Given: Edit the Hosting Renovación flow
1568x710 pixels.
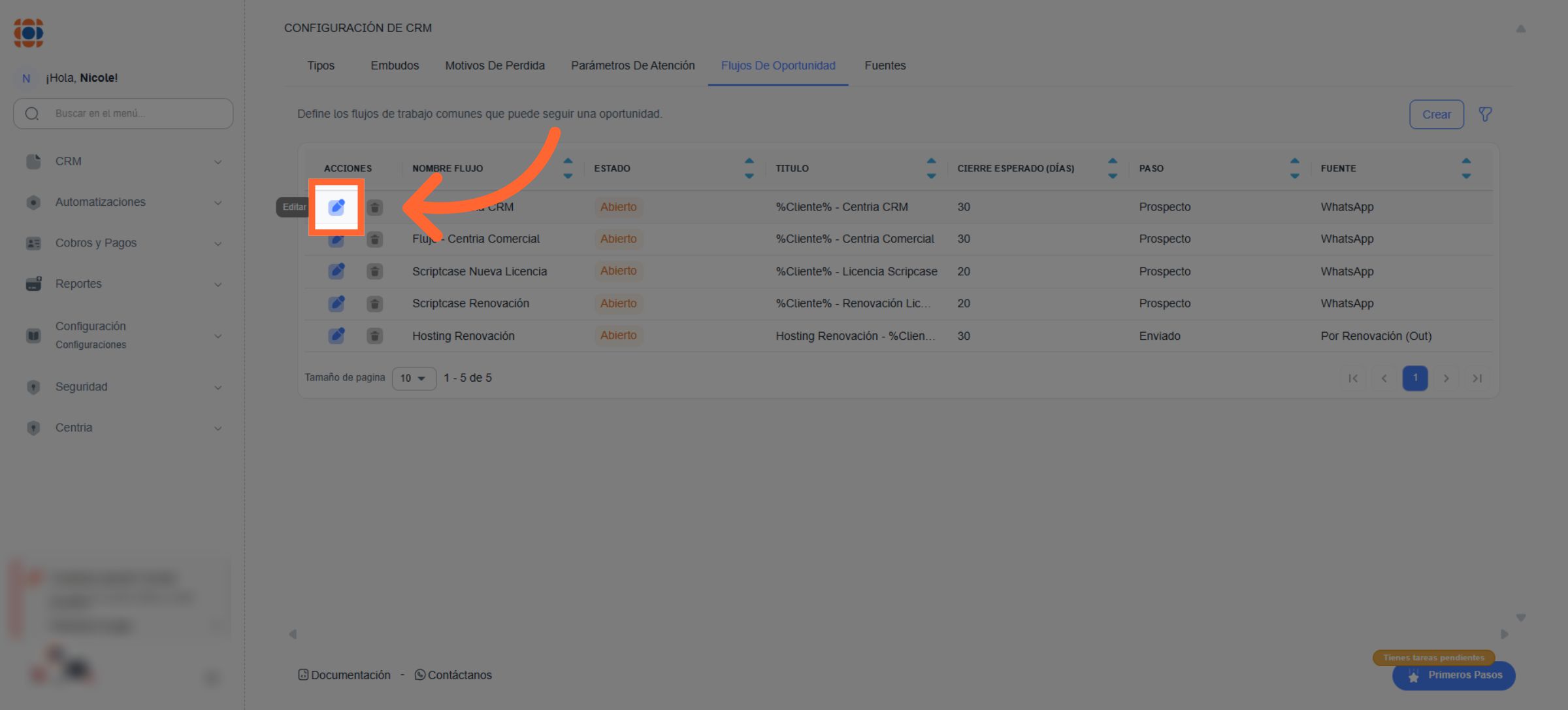Looking at the screenshot, I should click(336, 336).
